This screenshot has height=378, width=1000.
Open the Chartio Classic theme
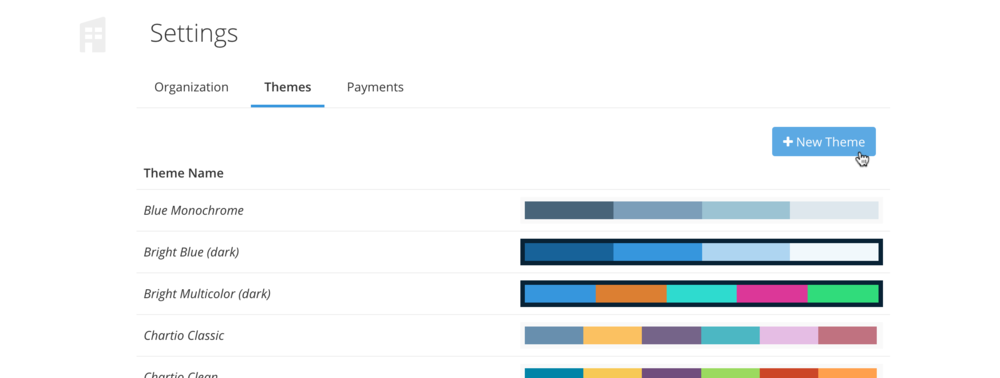click(184, 335)
